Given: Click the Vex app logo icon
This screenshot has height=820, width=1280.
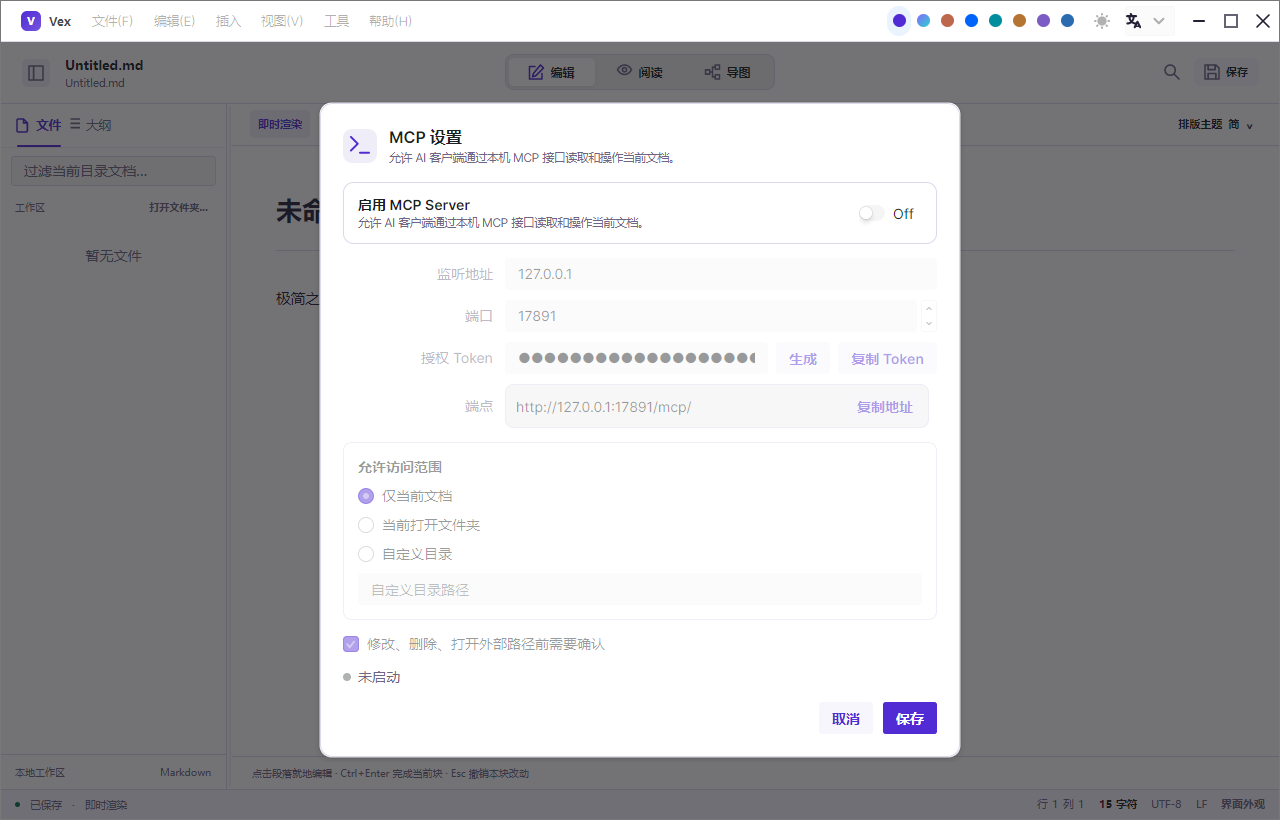Looking at the screenshot, I should [31, 21].
